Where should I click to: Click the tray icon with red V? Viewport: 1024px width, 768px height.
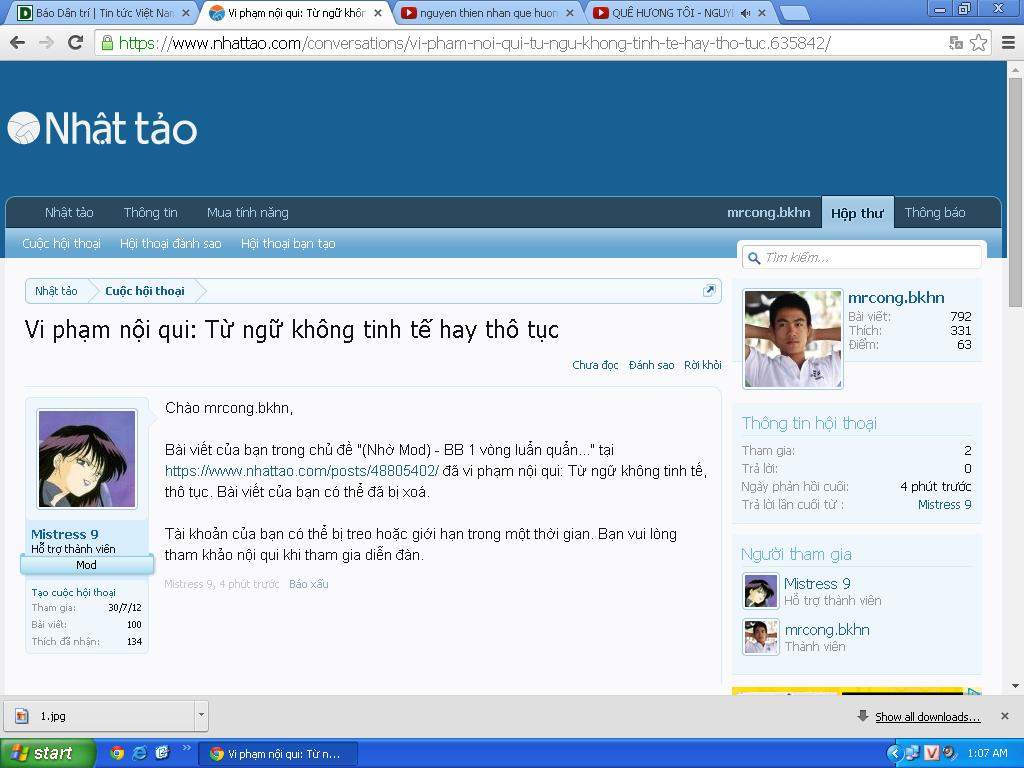point(931,753)
